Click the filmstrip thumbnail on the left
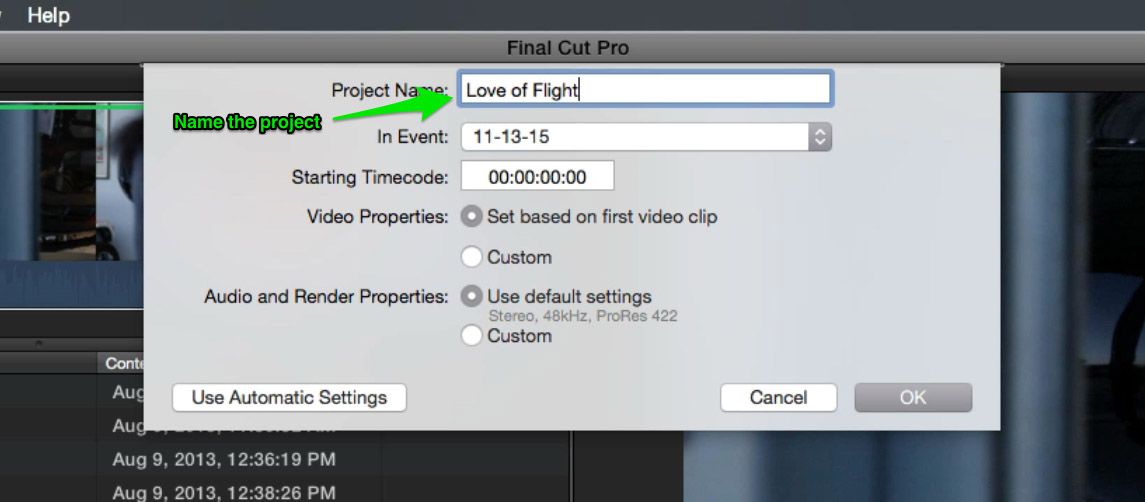This screenshot has width=1145, height=502. click(x=72, y=205)
